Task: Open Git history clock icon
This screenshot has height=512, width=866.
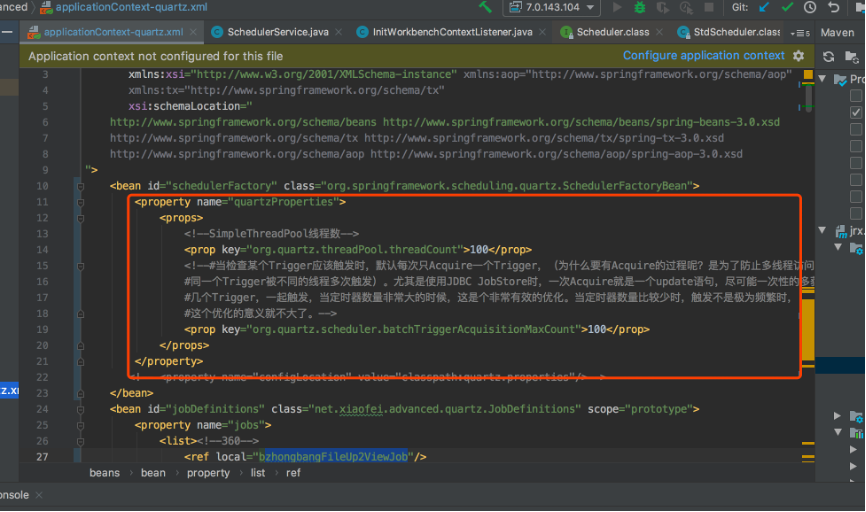Action: [810, 7]
